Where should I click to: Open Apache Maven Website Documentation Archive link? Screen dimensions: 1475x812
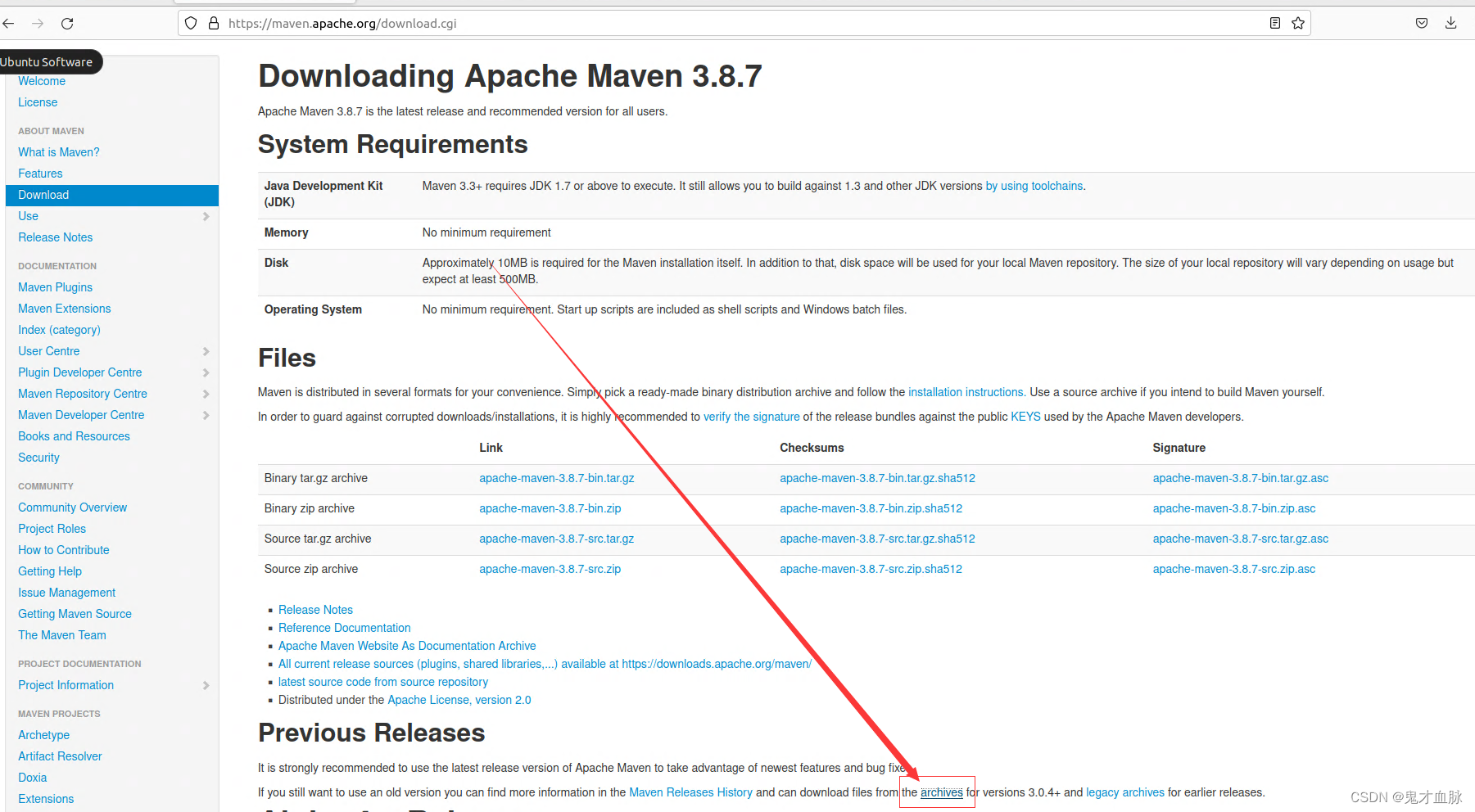coord(407,646)
